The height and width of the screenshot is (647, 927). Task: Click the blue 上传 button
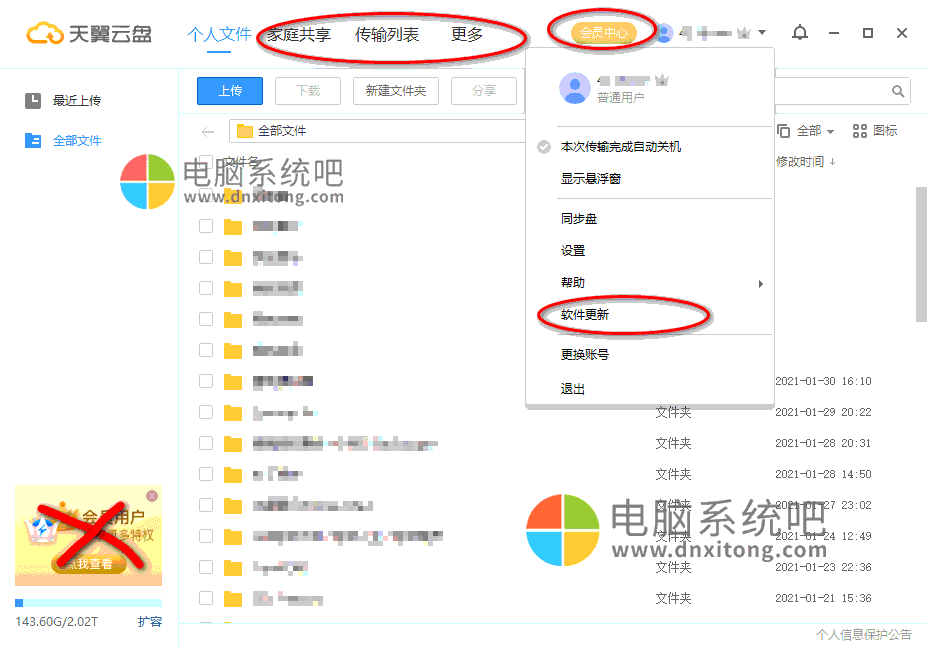(x=229, y=91)
